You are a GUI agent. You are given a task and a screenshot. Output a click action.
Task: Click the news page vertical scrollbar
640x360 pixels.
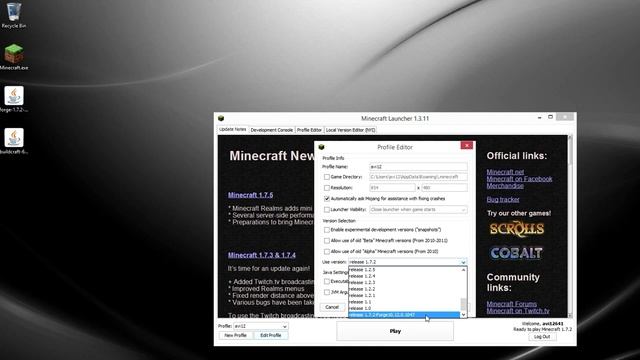point(570,227)
